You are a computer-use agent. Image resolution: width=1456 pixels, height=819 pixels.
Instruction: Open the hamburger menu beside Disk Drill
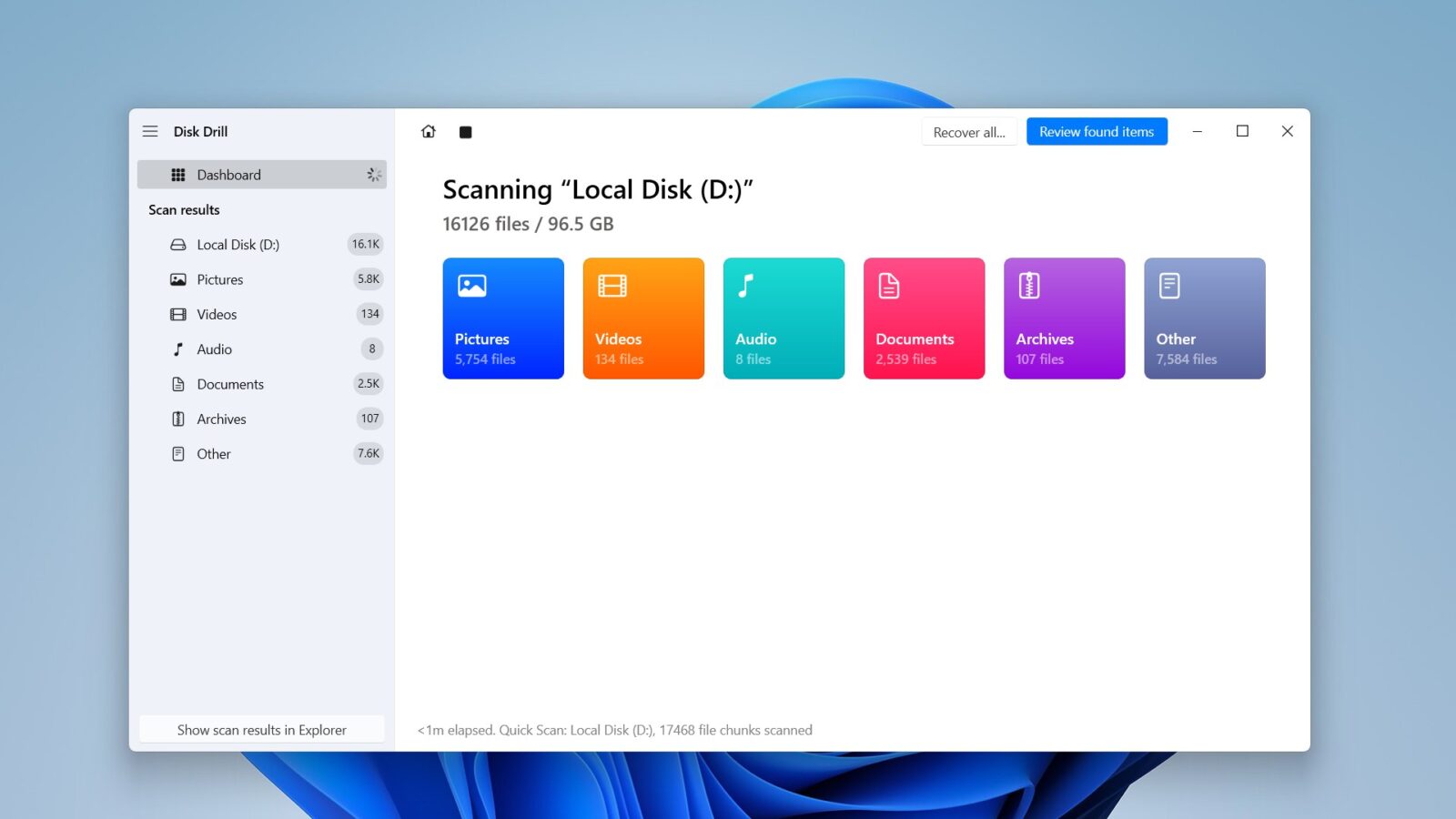point(150,131)
